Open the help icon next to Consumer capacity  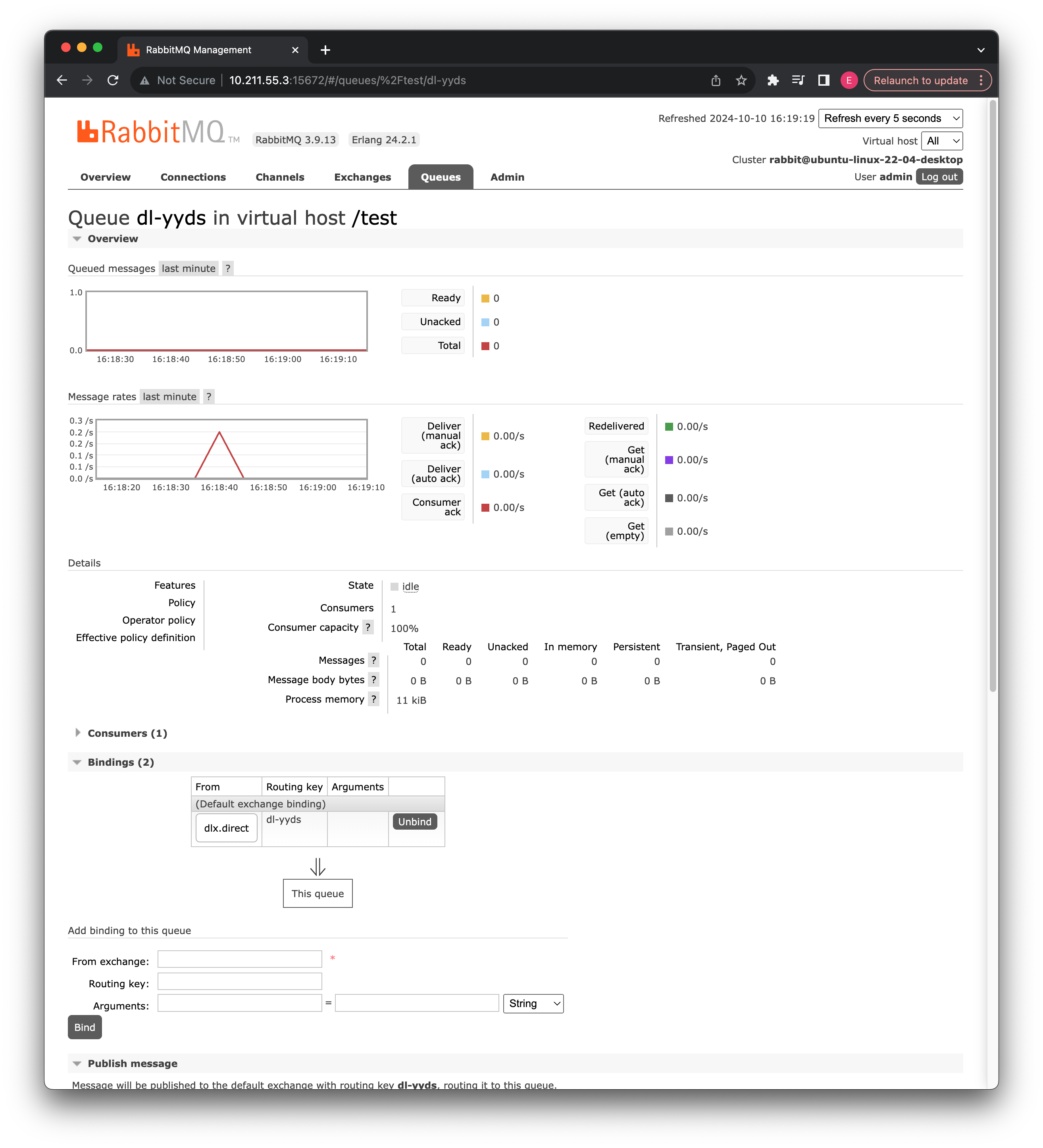pos(368,627)
